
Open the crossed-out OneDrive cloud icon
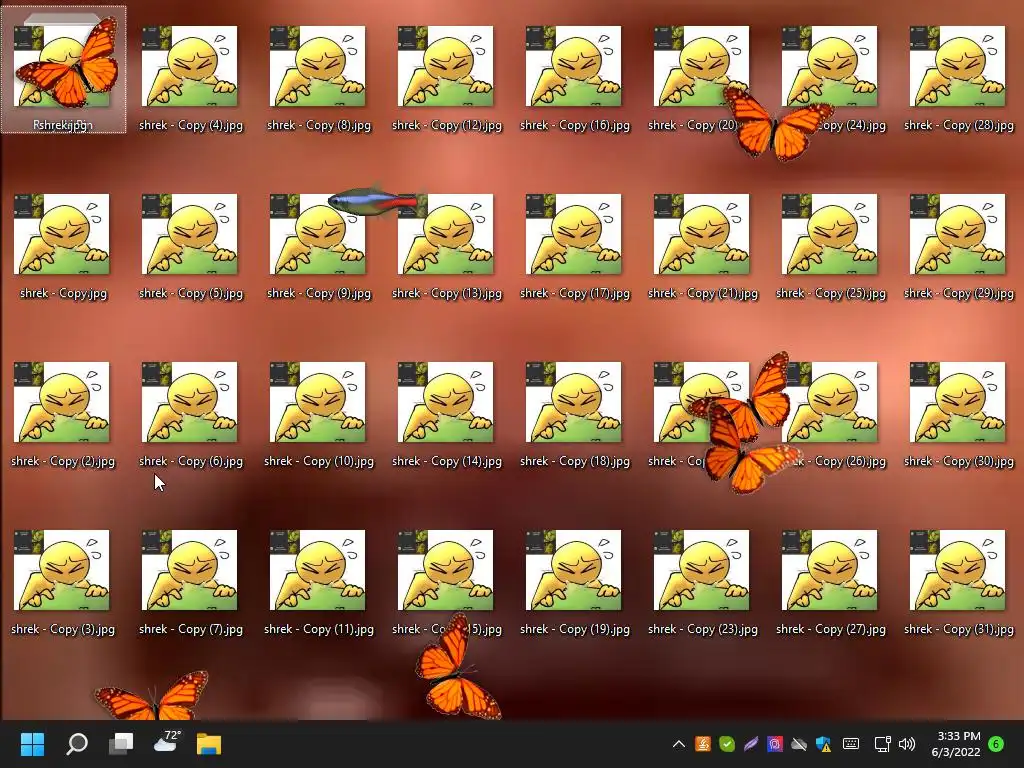coord(799,744)
